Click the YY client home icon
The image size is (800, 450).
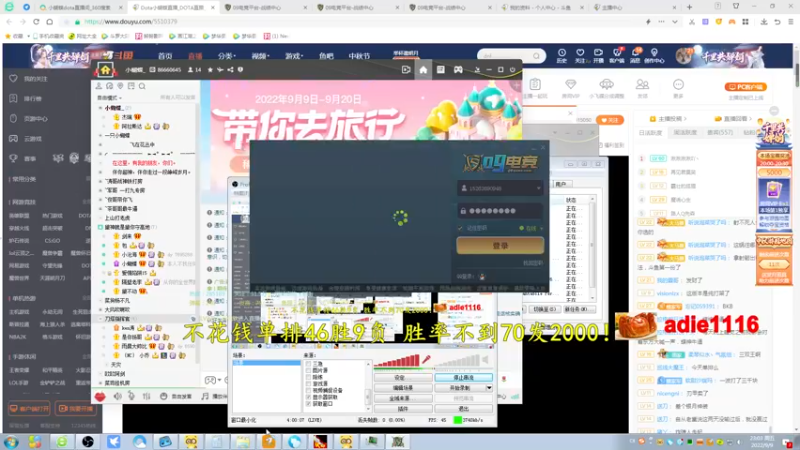pos(423,70)
